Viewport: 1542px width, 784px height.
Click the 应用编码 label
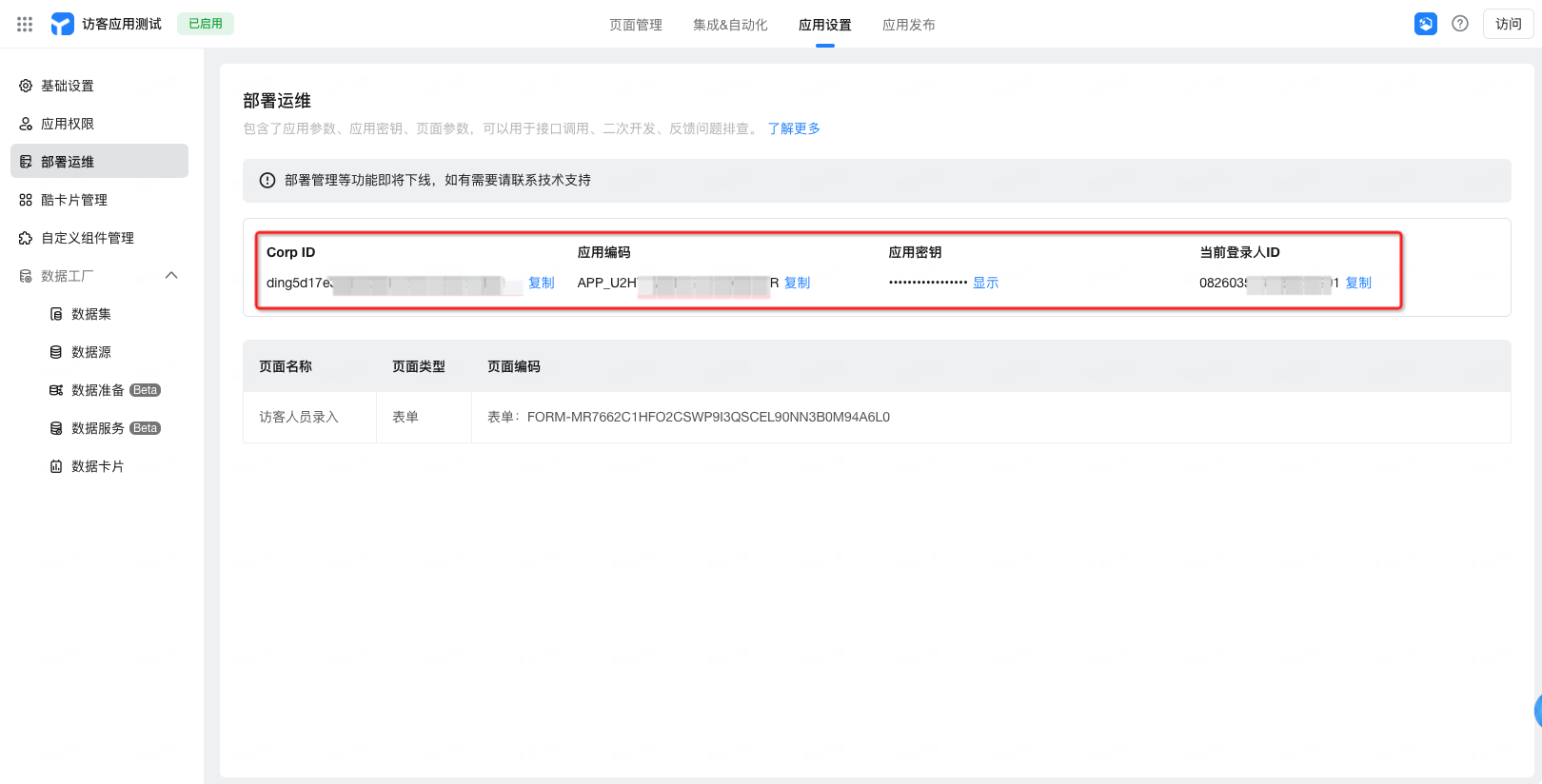tap(604, 252)
